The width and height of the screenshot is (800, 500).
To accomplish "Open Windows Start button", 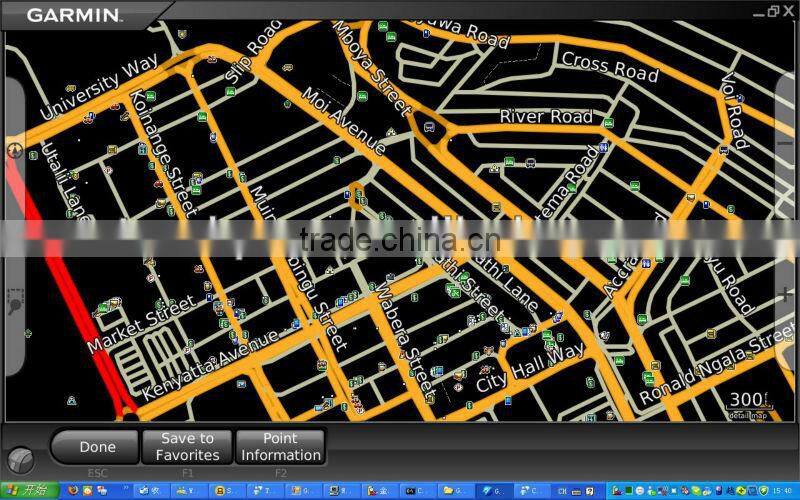I will pyautogui.click(x=29, y=491).
